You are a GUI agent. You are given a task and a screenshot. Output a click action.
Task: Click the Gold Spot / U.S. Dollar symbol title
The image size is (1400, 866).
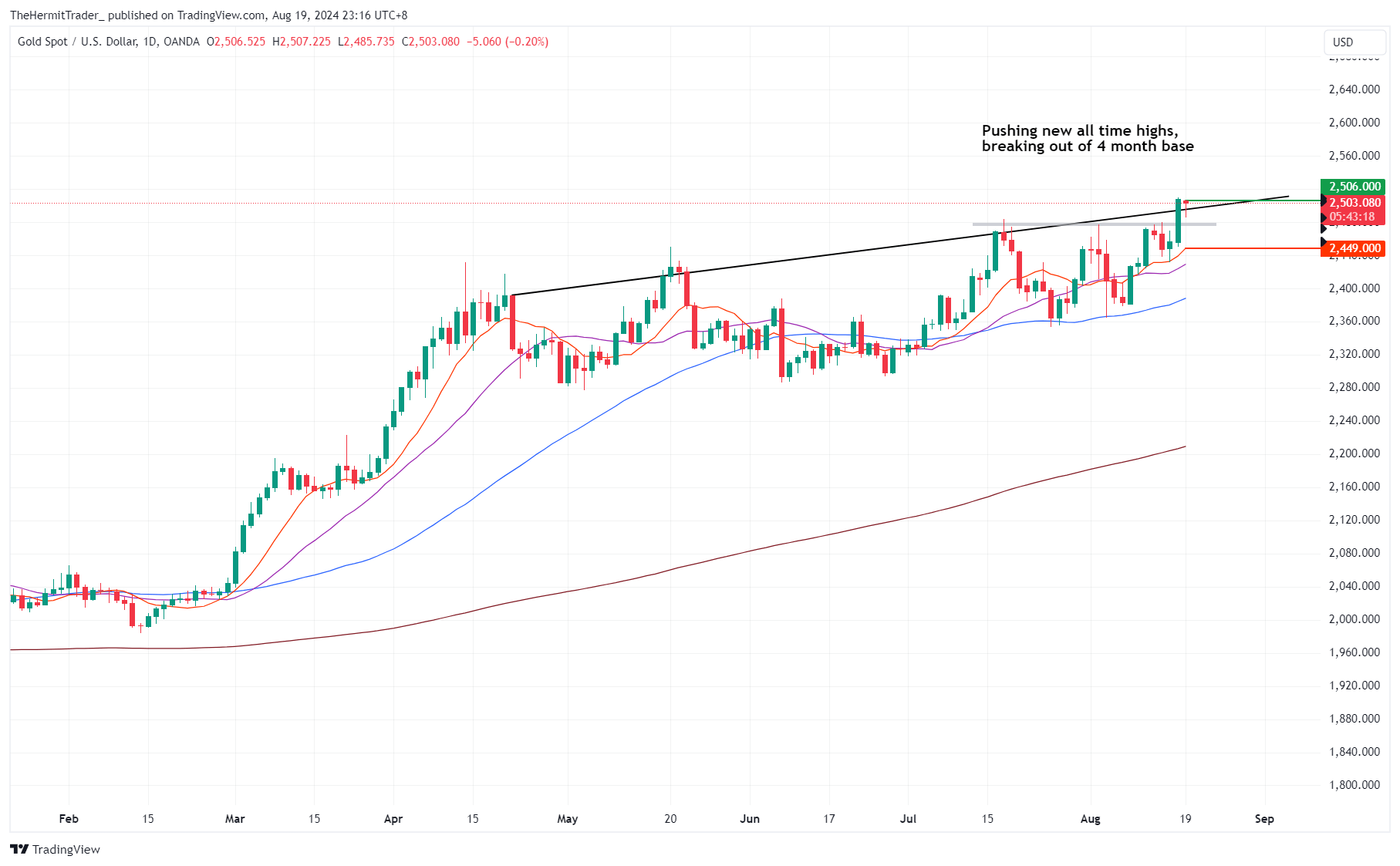(x=77, y=42)
